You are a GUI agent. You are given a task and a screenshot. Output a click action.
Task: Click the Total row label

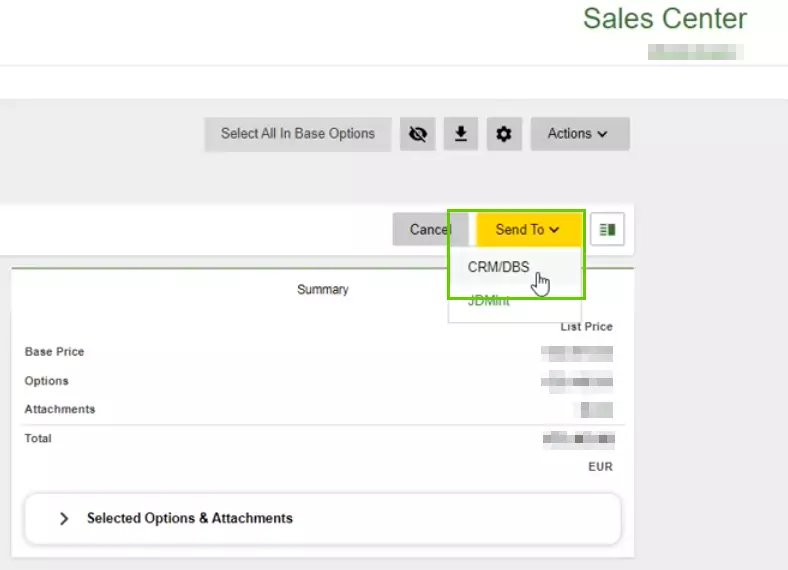coord(38,438)
